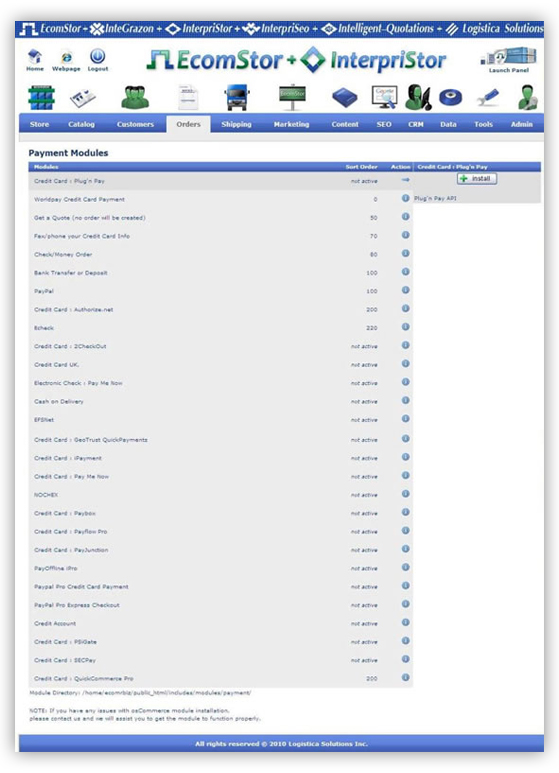Viewport: 559px width, 773px height.
Task: Click info icon for Cash on Delivery row
Action: tap(405, 400)
